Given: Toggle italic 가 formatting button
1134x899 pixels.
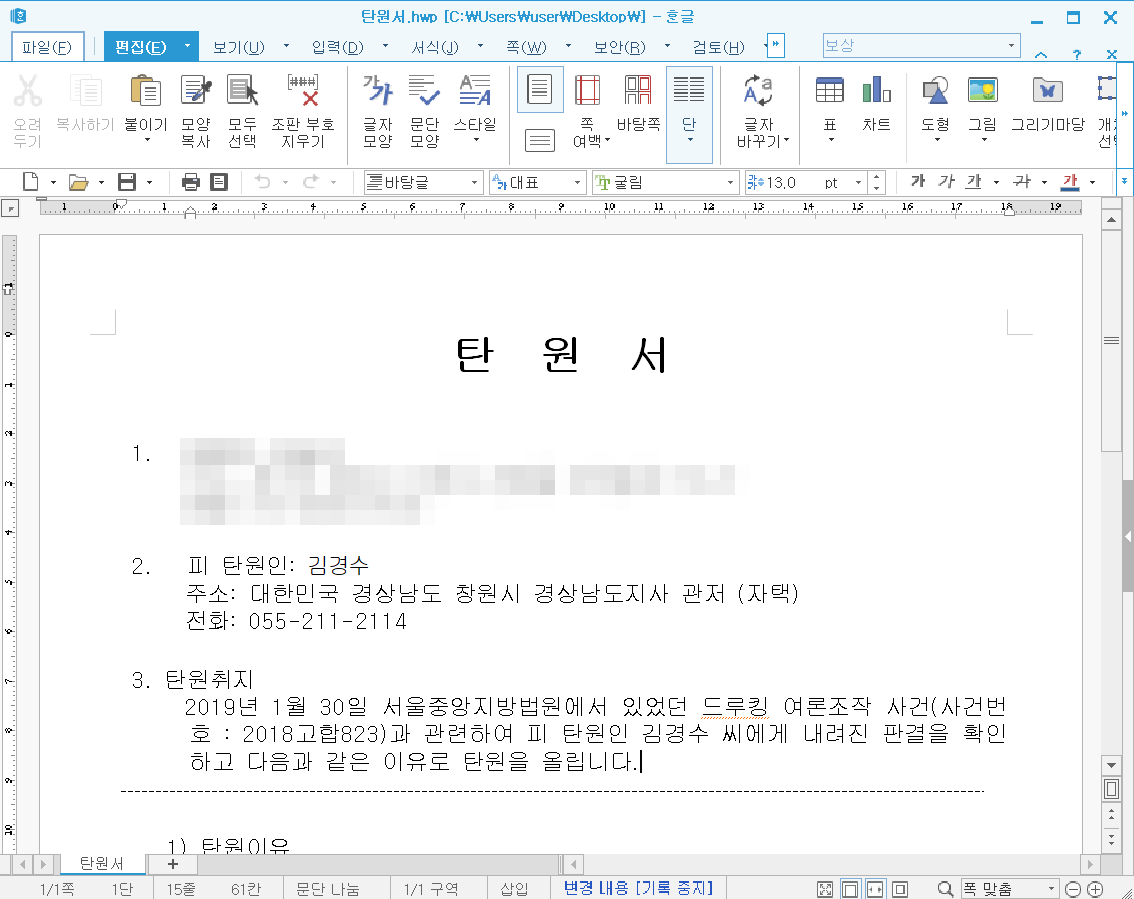Looking at the screenshot, I should click(x=945, y=182).
